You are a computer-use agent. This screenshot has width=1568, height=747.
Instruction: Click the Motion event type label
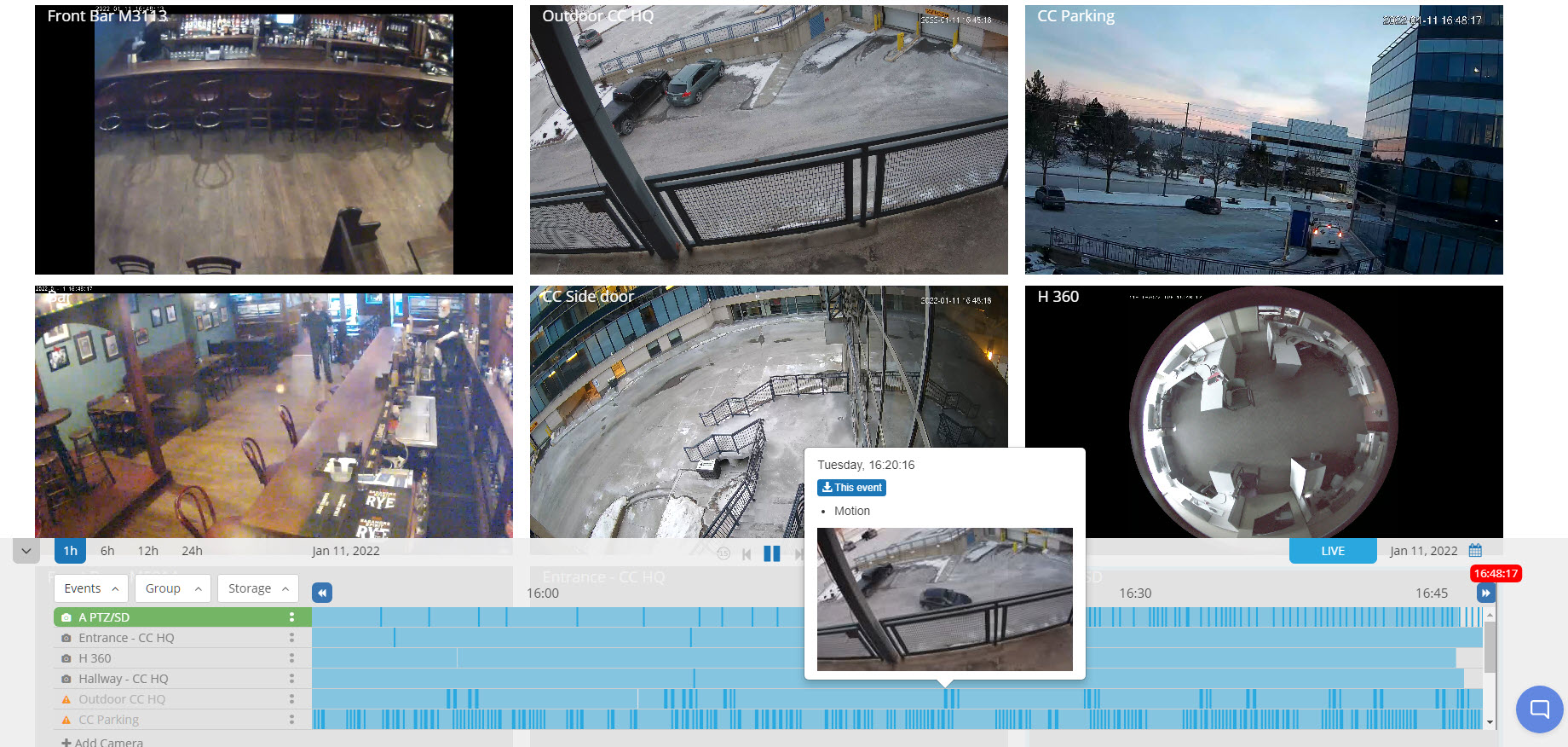point(852,511)
